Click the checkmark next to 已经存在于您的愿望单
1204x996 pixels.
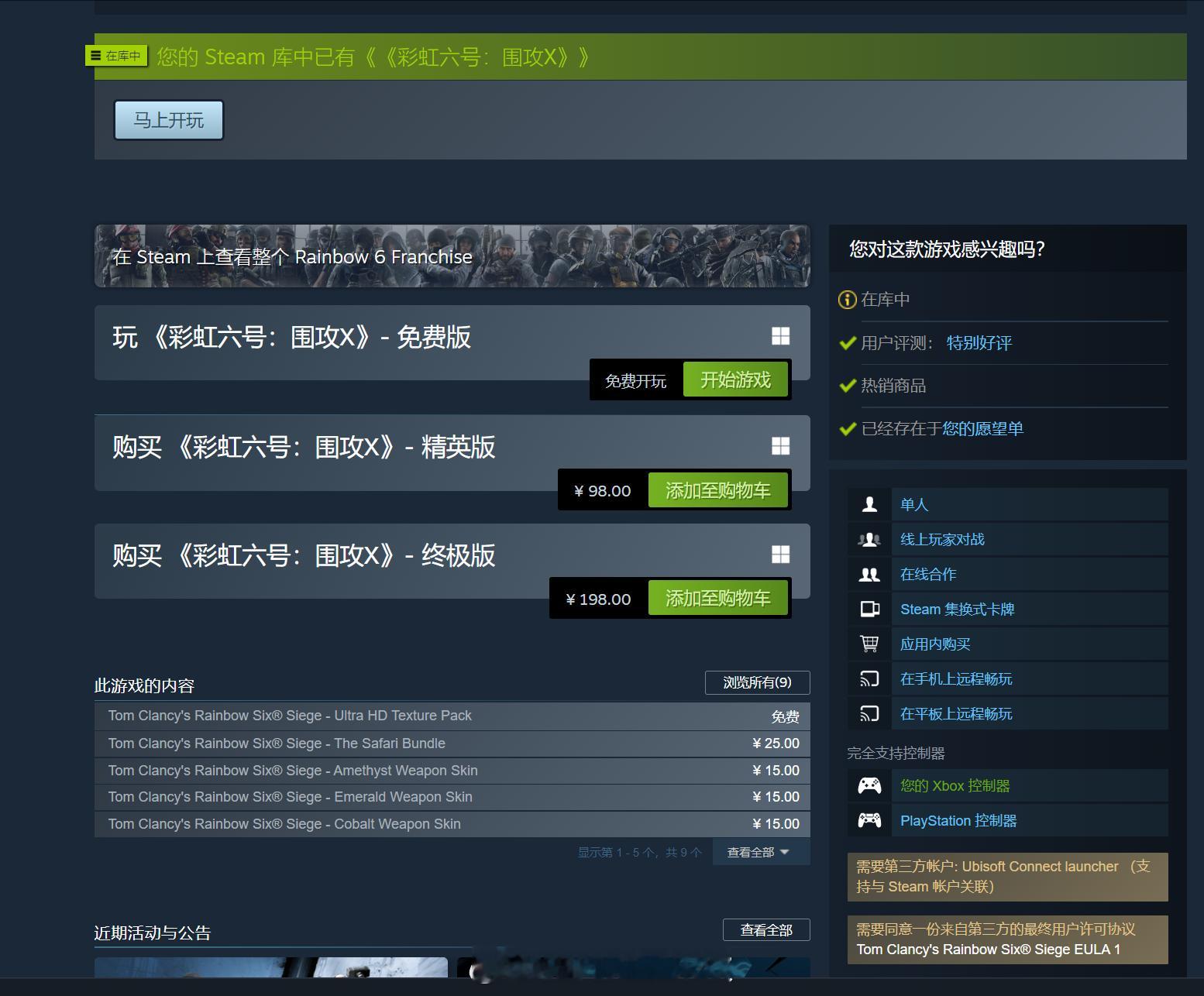coord(848,428)
